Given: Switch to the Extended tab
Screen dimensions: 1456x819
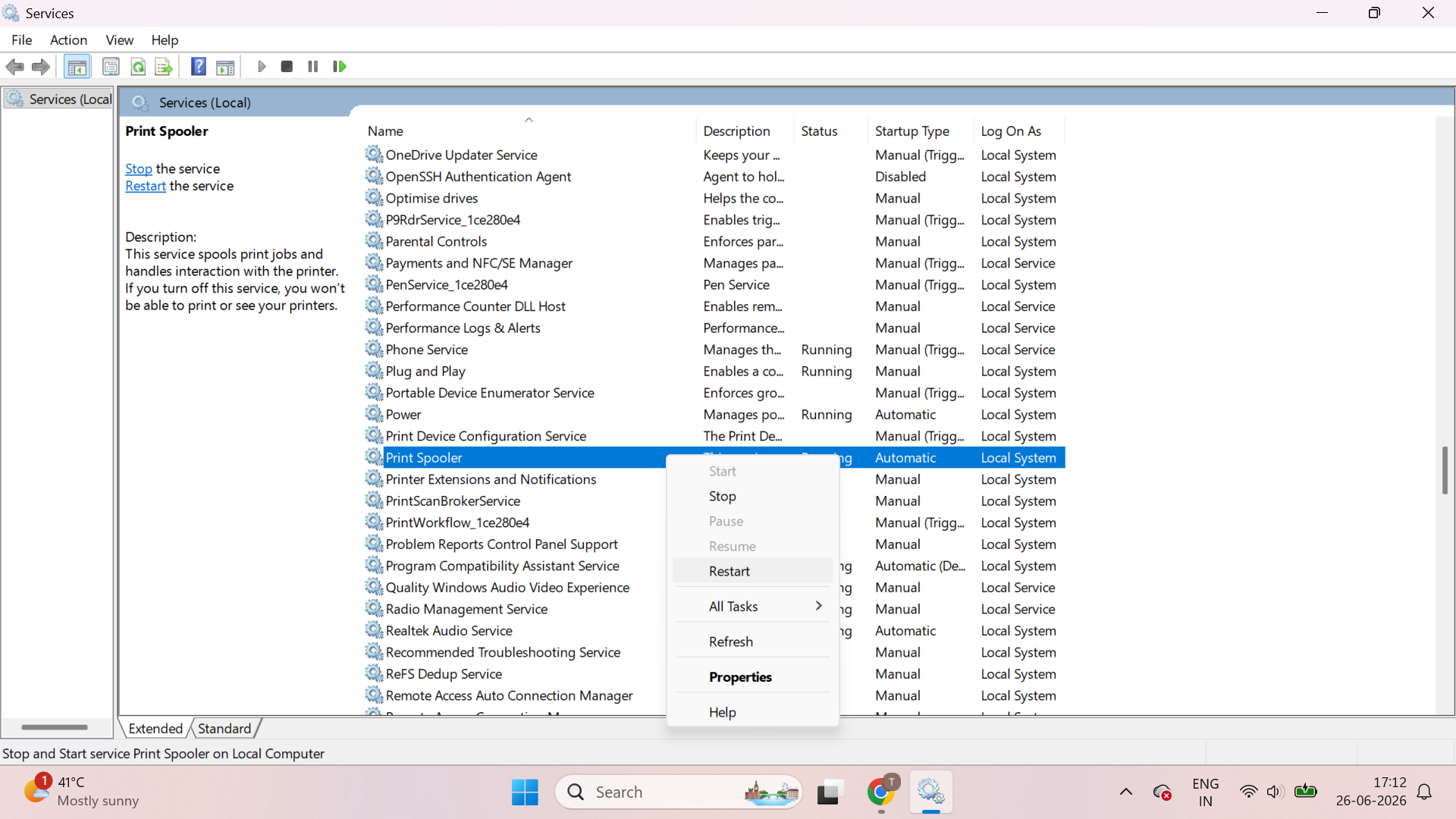Looking at the screenshot, I should tap(155, 728).
